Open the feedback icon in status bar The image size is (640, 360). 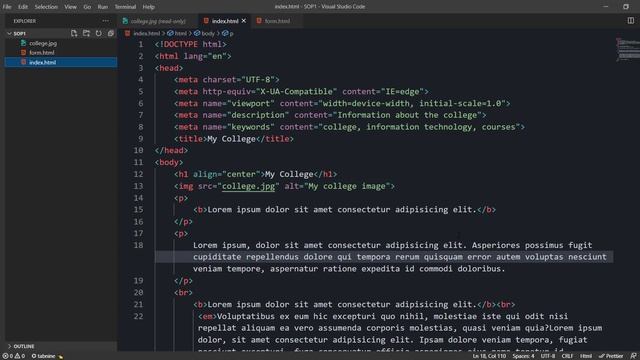[633, 356]
